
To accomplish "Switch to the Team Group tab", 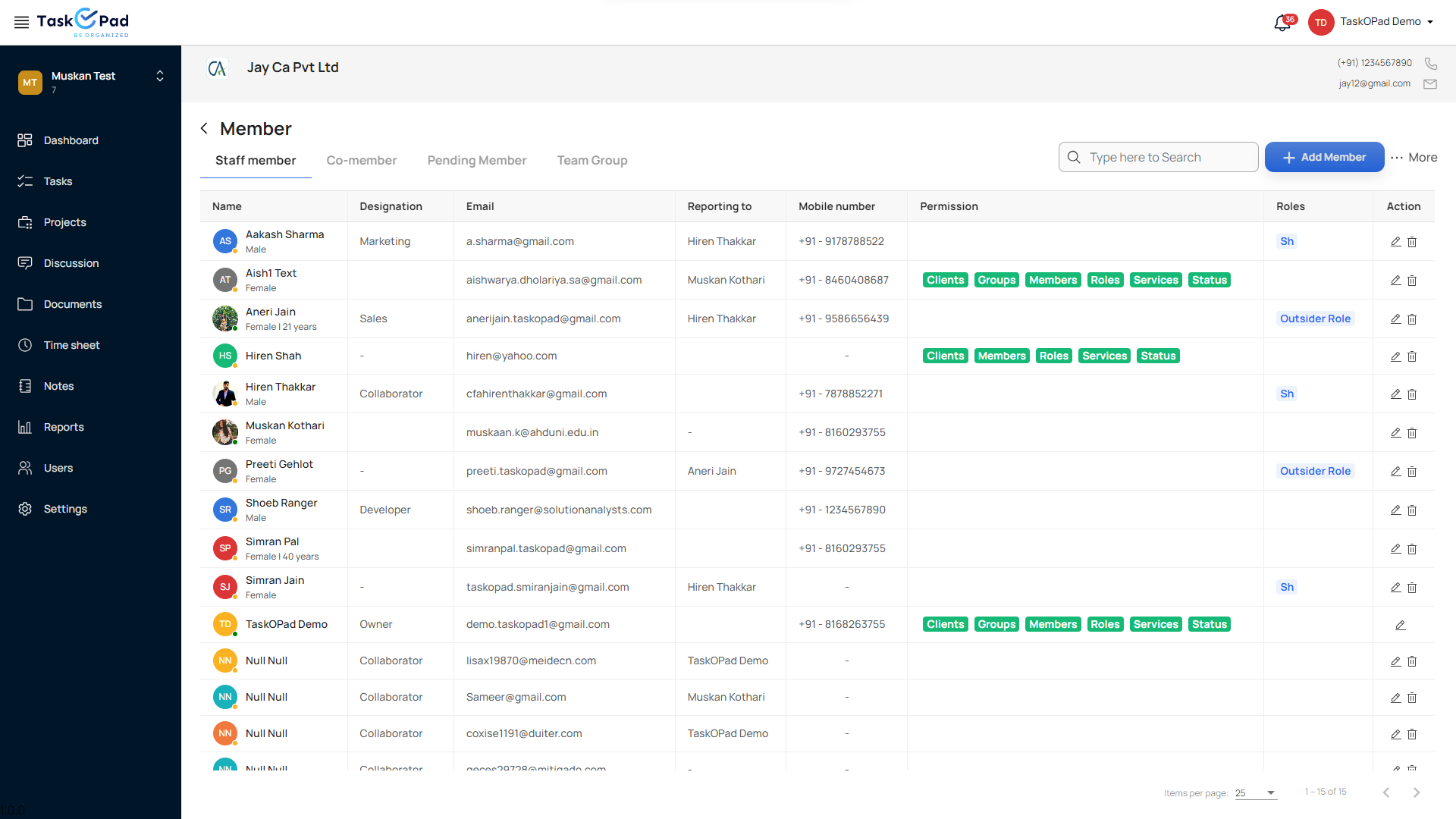I will [x=591, y=160].
